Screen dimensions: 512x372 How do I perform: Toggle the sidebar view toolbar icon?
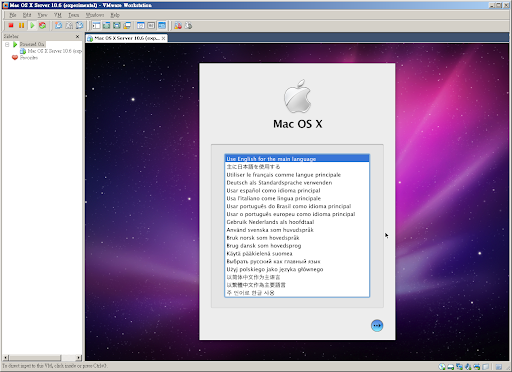[96, 25]
